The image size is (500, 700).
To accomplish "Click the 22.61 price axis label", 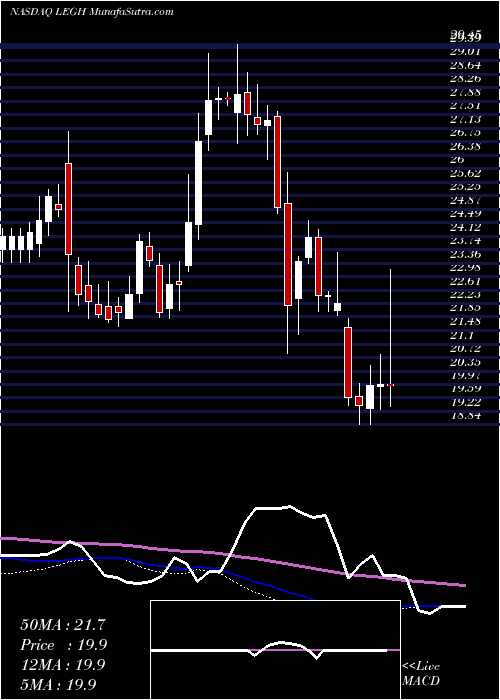I will coord(466,281).
